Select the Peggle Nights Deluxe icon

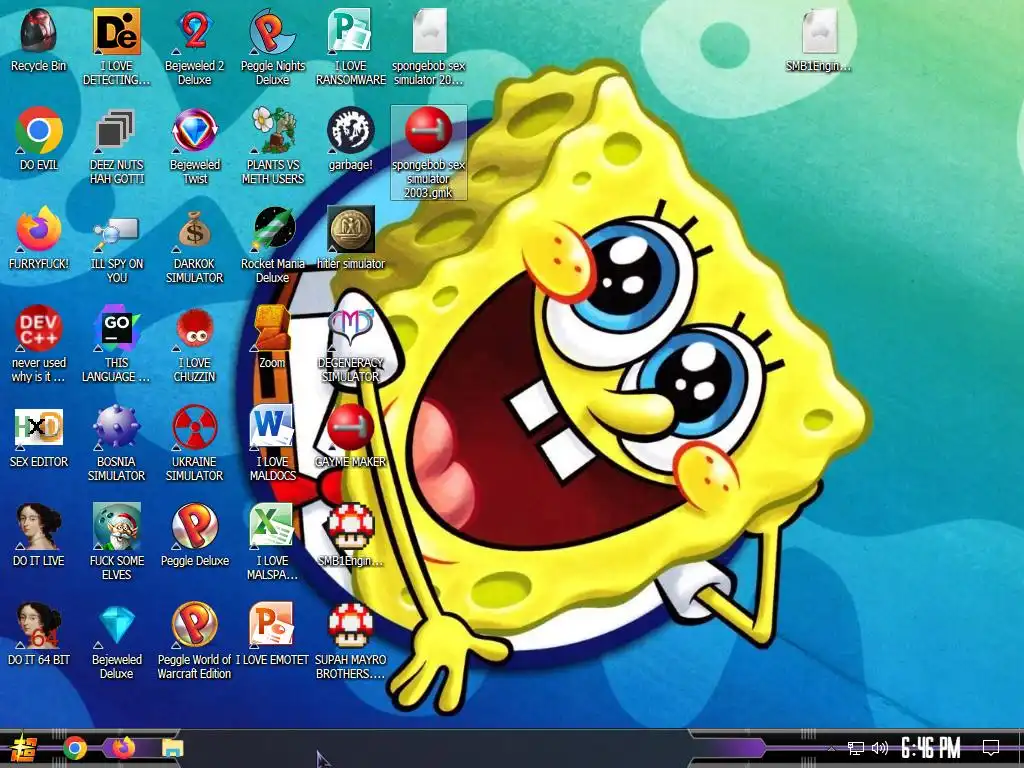point(272,31)
